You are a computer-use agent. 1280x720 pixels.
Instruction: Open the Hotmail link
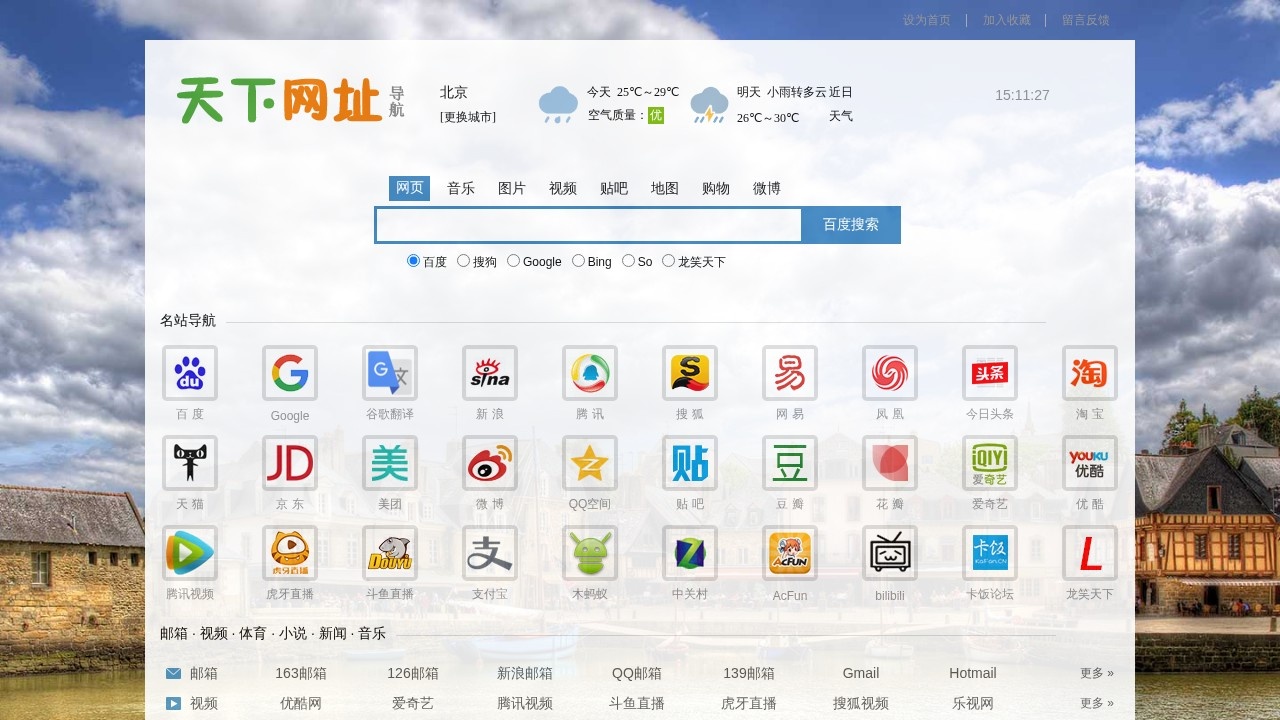(x=973, y=673)
